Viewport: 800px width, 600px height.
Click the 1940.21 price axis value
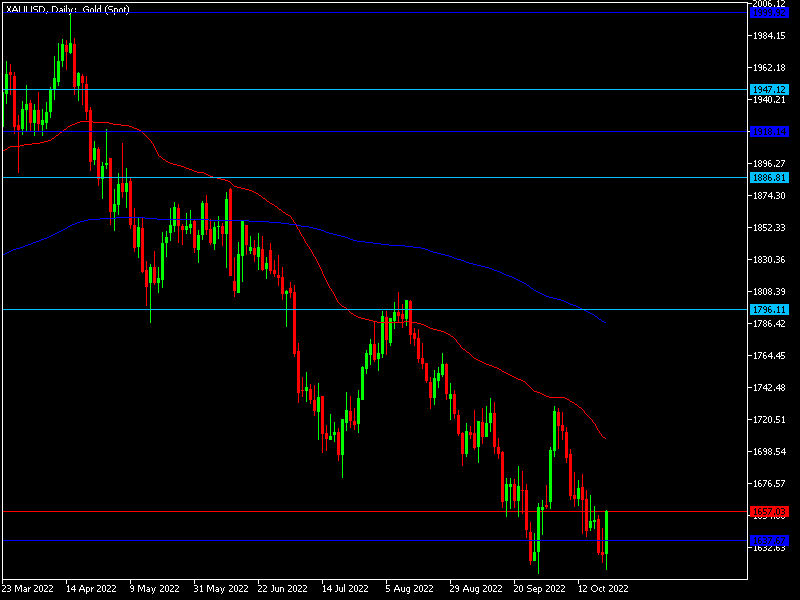coord(769,99)
